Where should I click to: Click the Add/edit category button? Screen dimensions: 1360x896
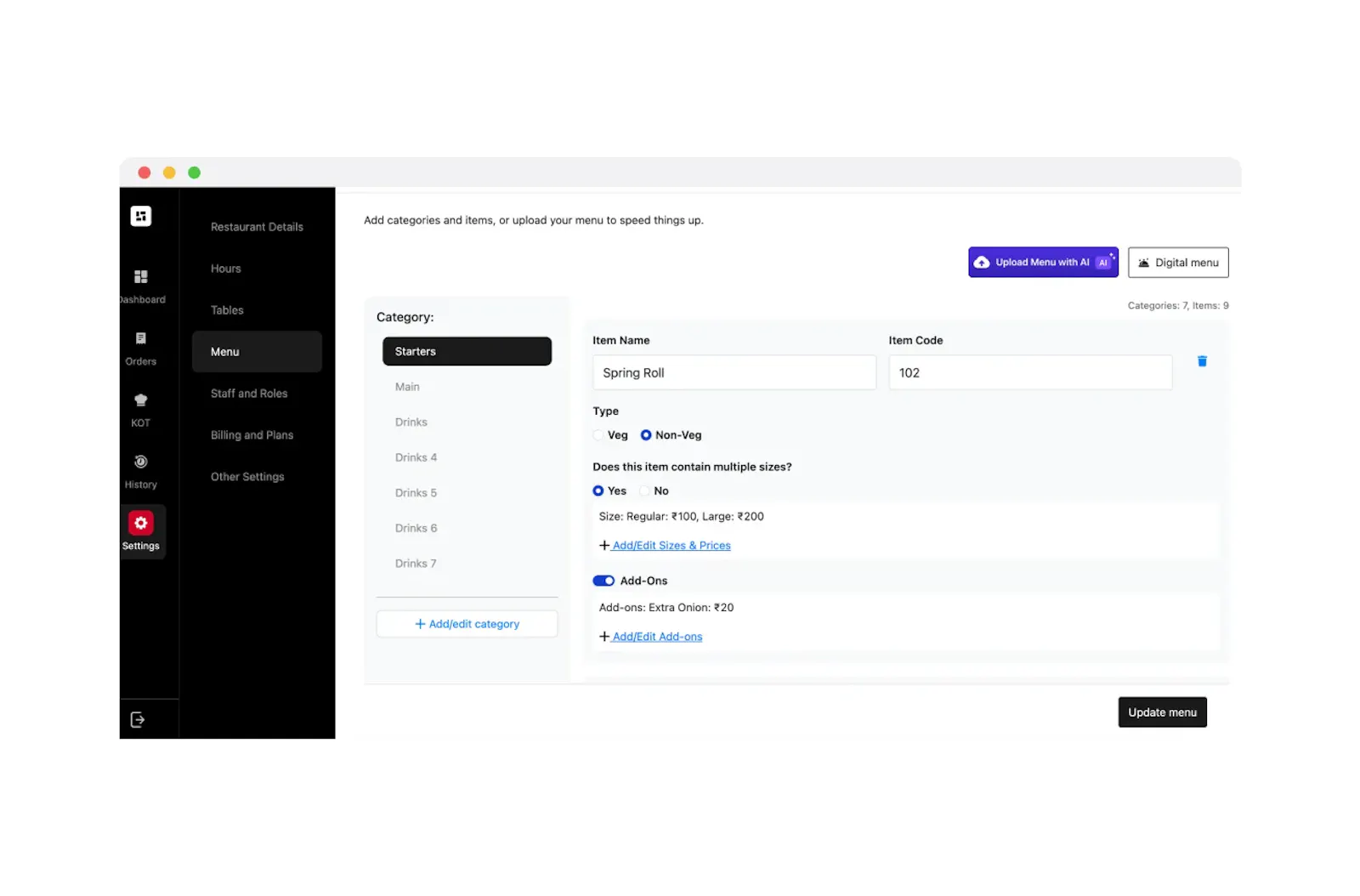pyautogui.click(x=467, y=624)
